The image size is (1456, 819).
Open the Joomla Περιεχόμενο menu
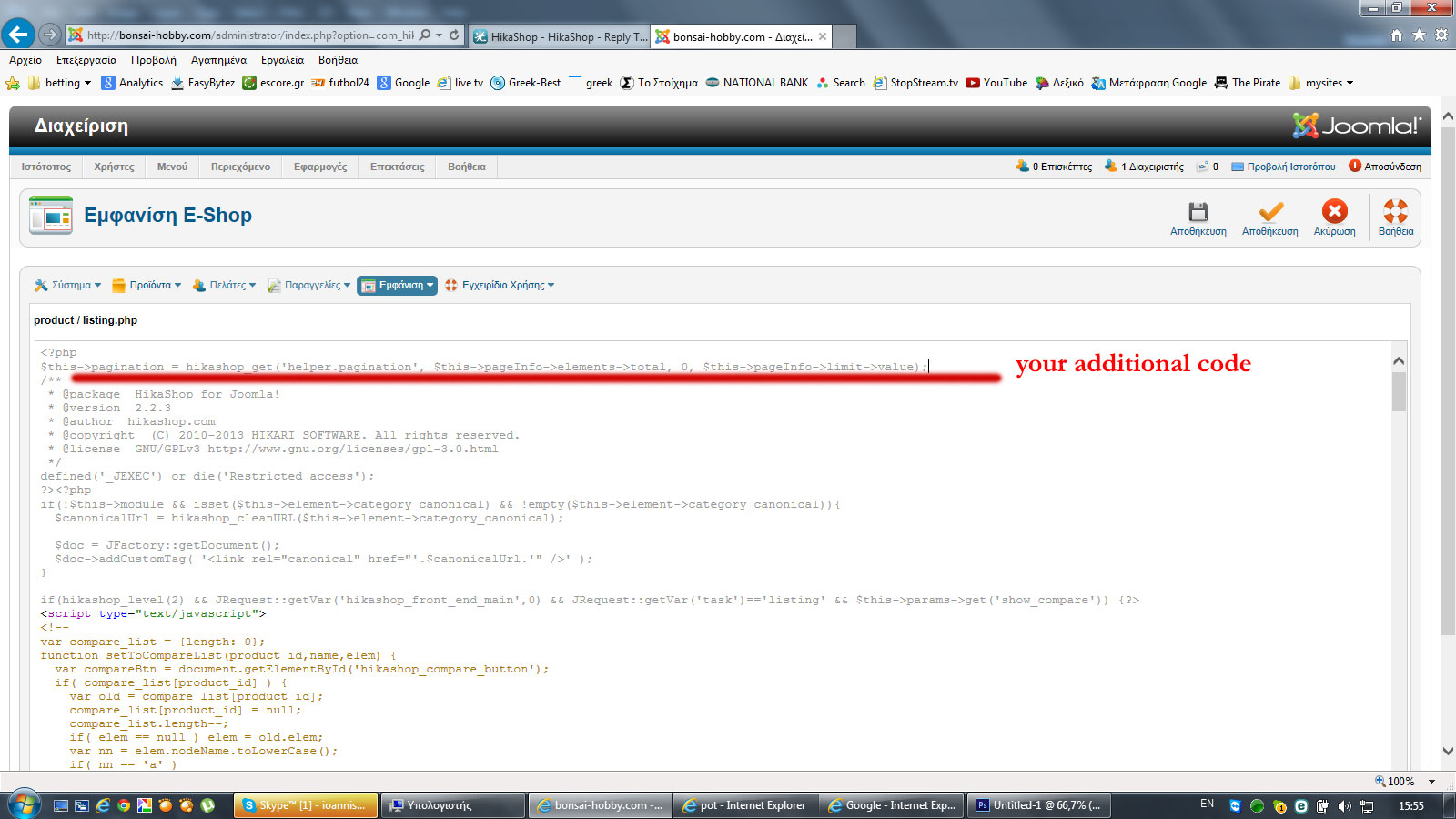pyautogui.click(x=240, y=167)
